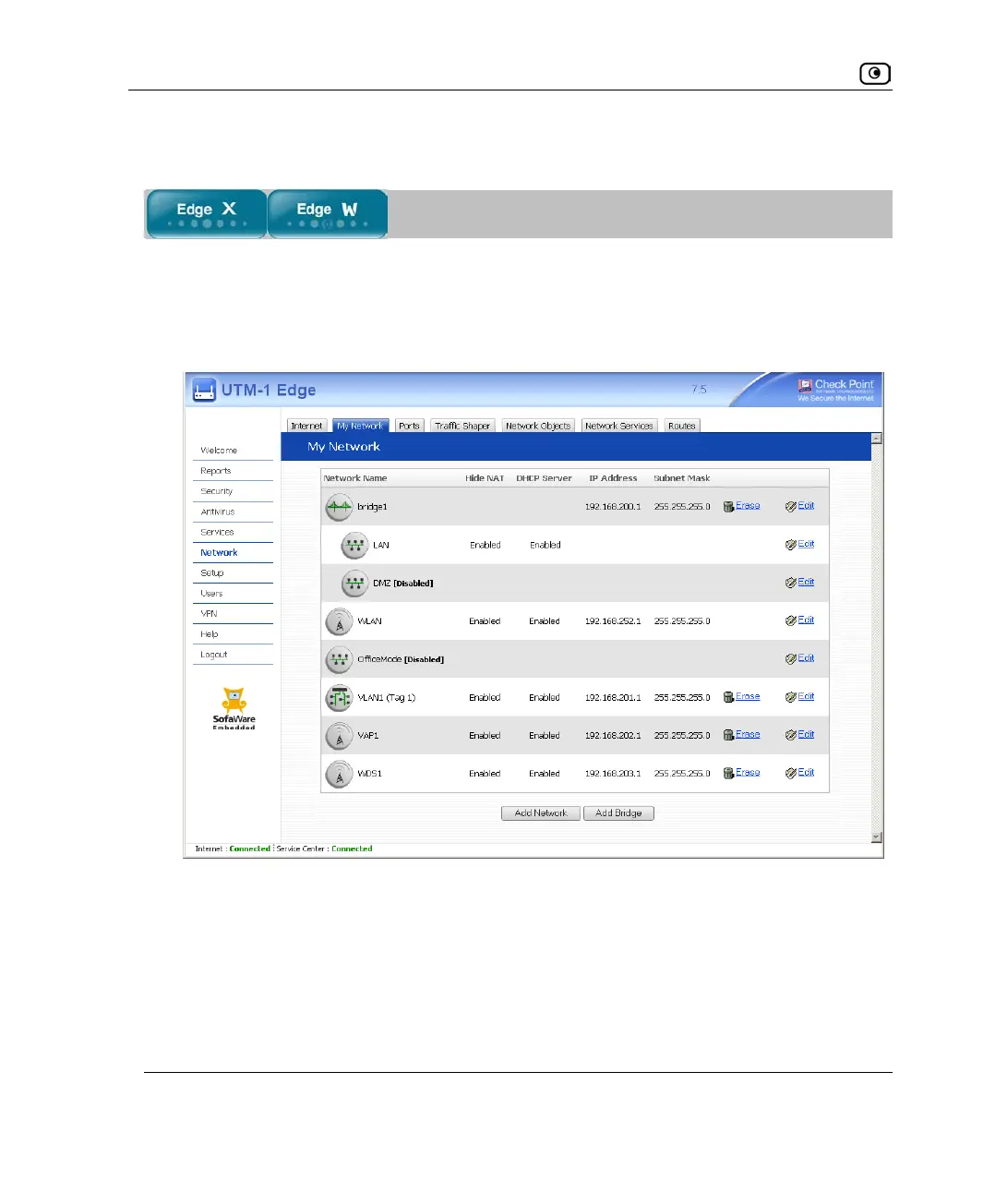Open Help in the sidebar
The width and height of the screenshot is (995, 1204).
[210, 634]
